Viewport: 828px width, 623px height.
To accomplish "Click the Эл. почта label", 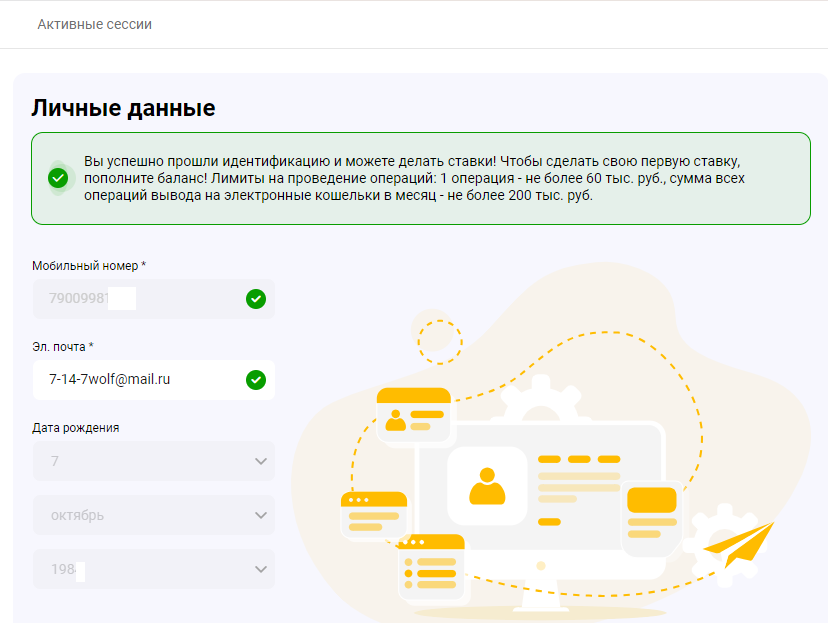I will coord(63,347).
